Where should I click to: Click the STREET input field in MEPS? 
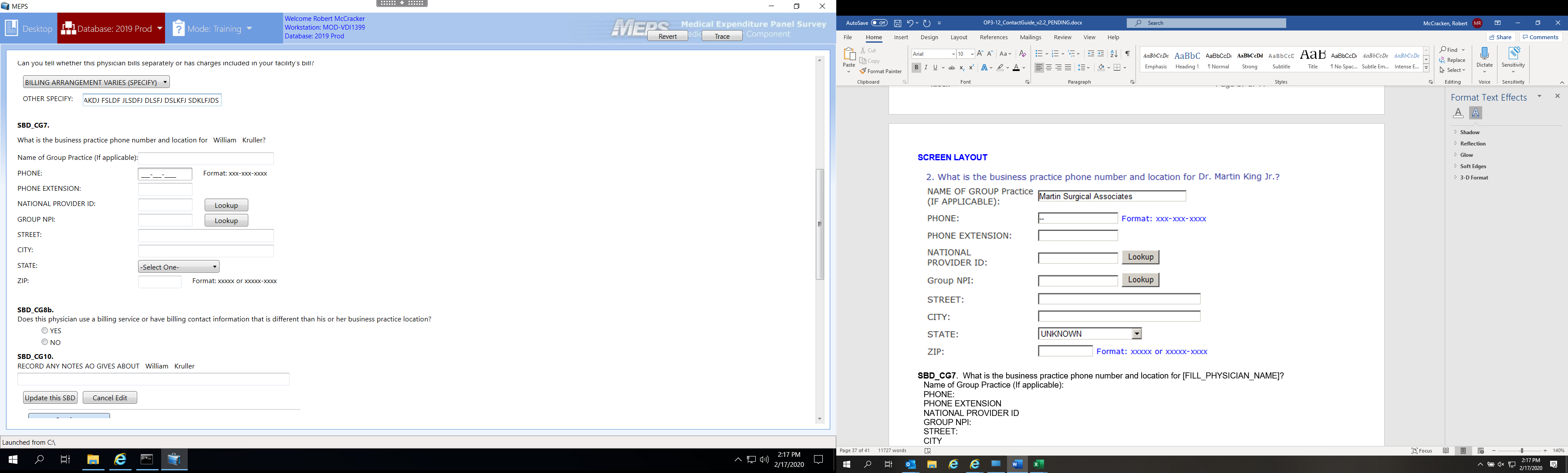pos(206,236)
